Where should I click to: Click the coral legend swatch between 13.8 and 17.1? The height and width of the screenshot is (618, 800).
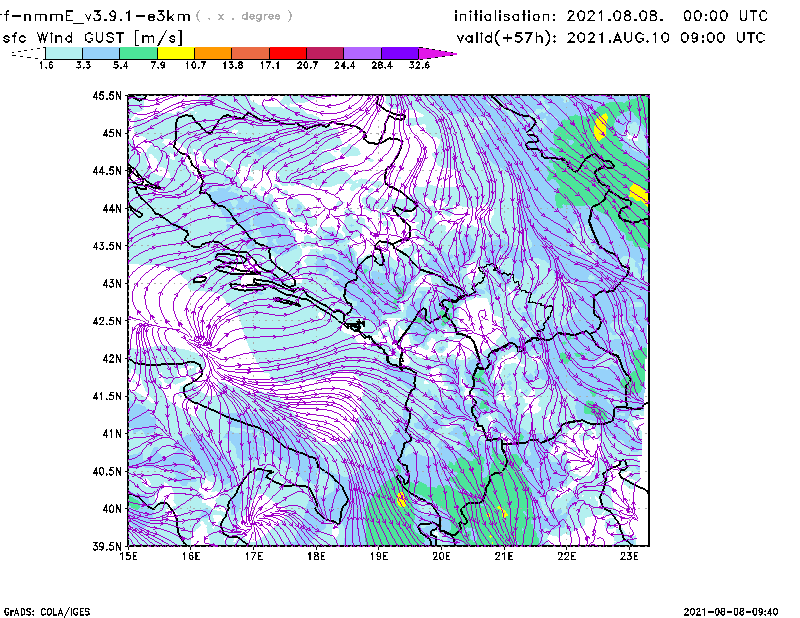[x=251, y=53]
